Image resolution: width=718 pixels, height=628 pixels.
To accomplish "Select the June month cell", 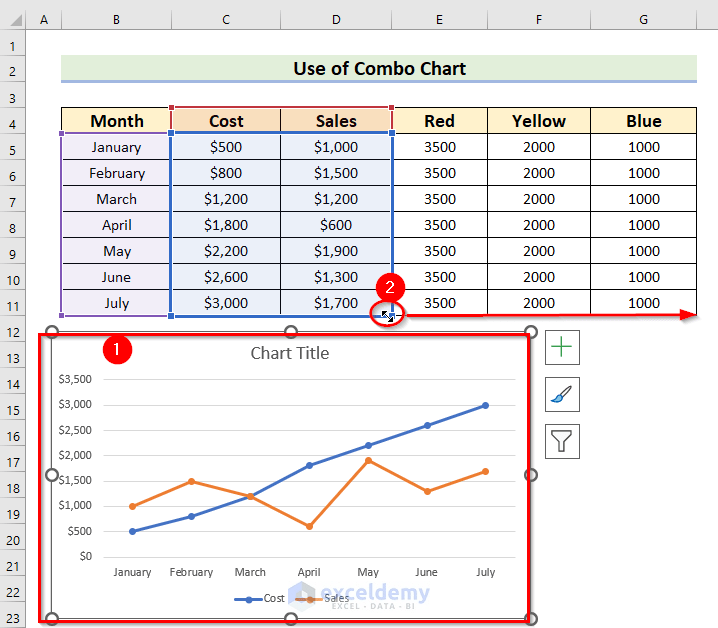I will point(116,277).
